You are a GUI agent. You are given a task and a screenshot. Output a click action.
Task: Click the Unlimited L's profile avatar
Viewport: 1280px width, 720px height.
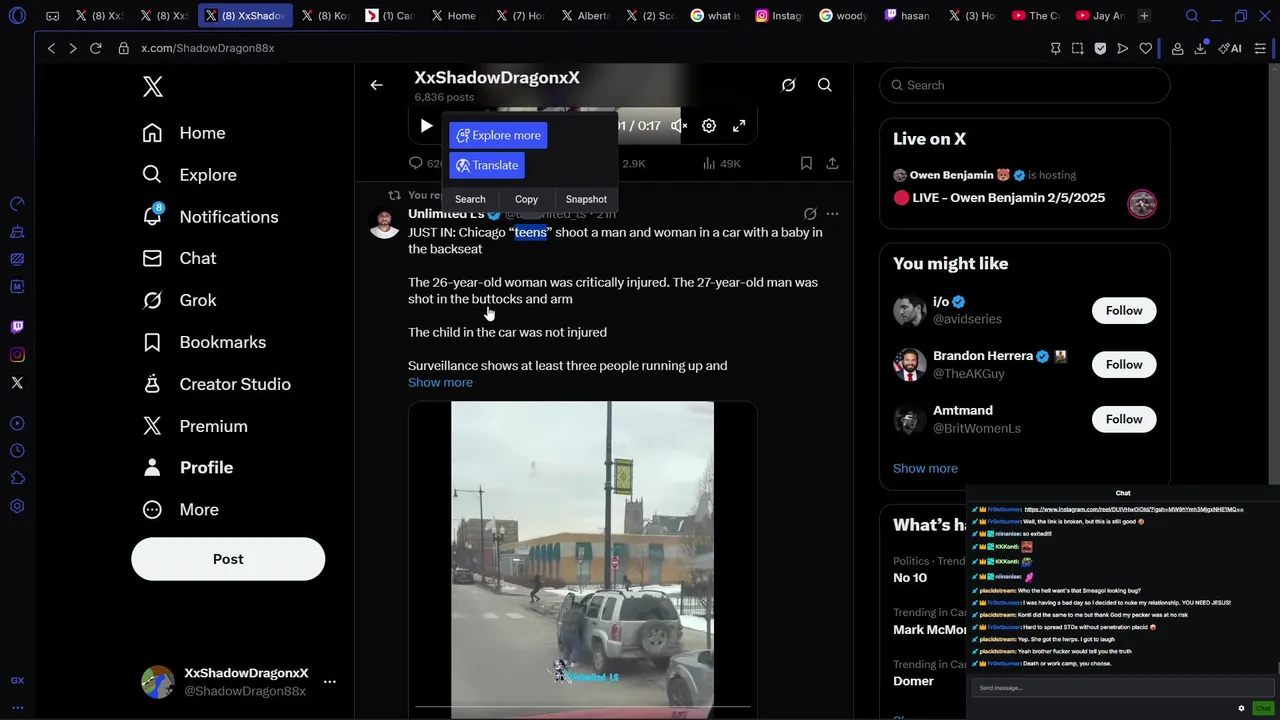(384, 223)
